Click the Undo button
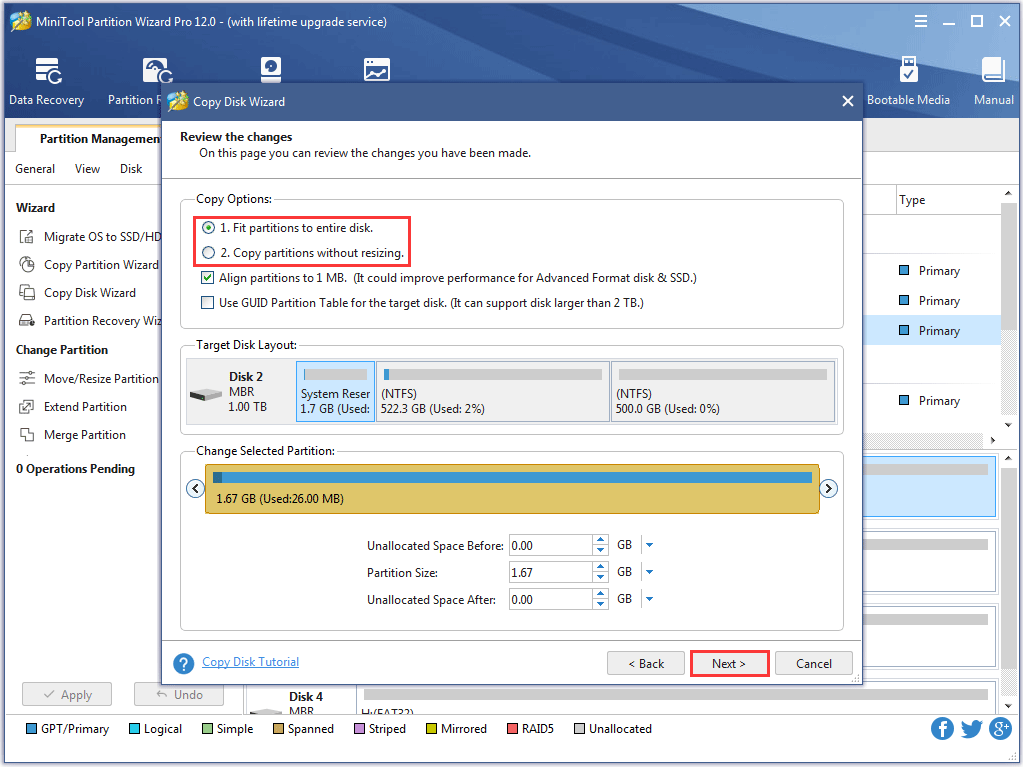Image resolution: width=1023 pixels, height=767 pixels. [x=179, y=695]
